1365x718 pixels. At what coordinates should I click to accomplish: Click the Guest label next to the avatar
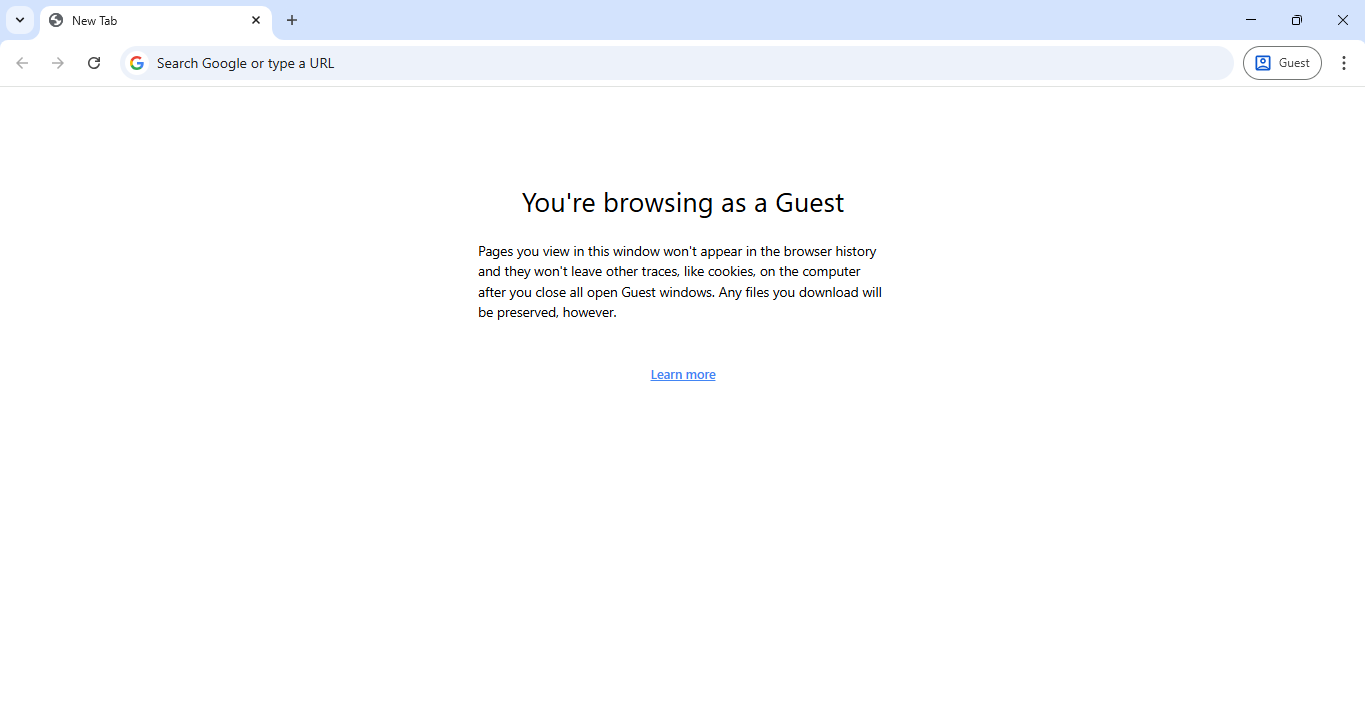pos(1293,62)
